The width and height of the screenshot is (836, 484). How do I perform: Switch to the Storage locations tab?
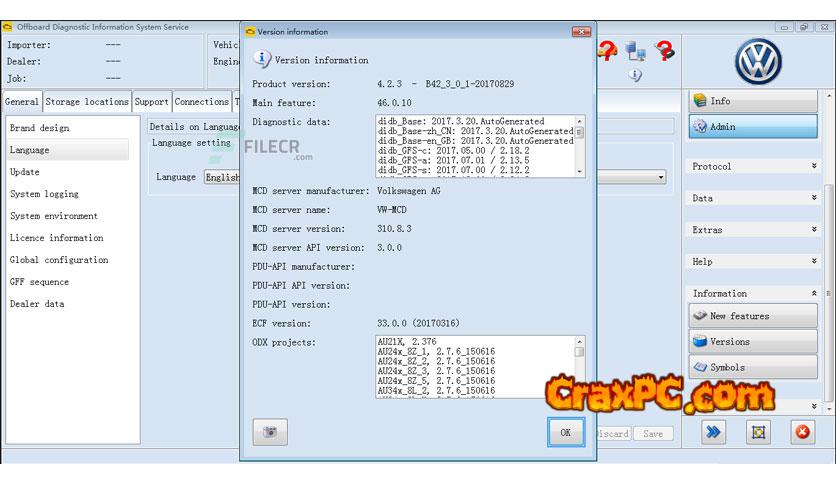[87, 102]
